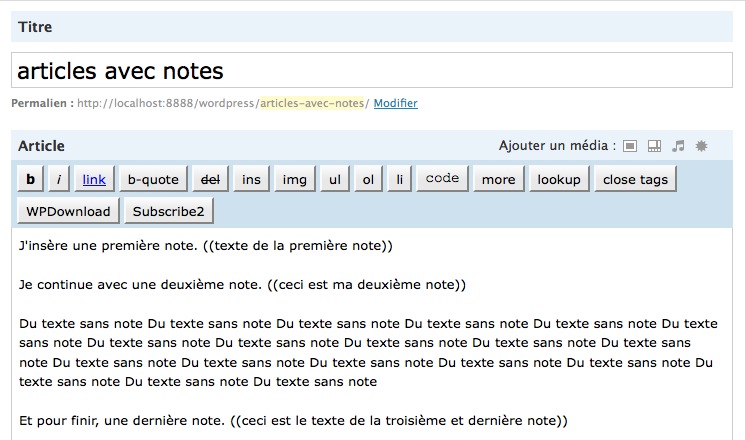
Task: Open the Modifier permalink link
Action: (x=396, y=103)
